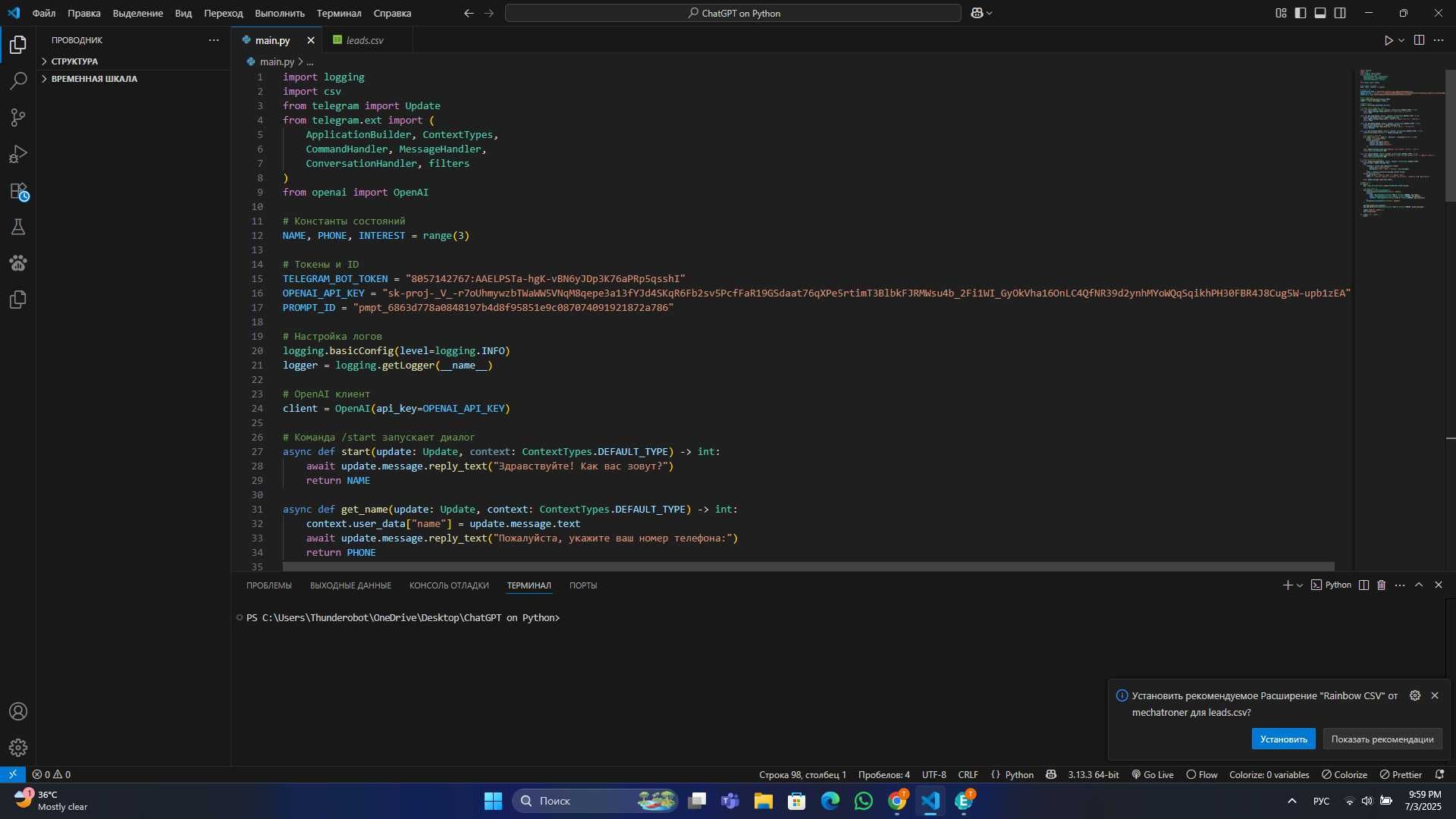
Task: Open the Explorer view in activity bar
Action: click(x=18, y=45)
